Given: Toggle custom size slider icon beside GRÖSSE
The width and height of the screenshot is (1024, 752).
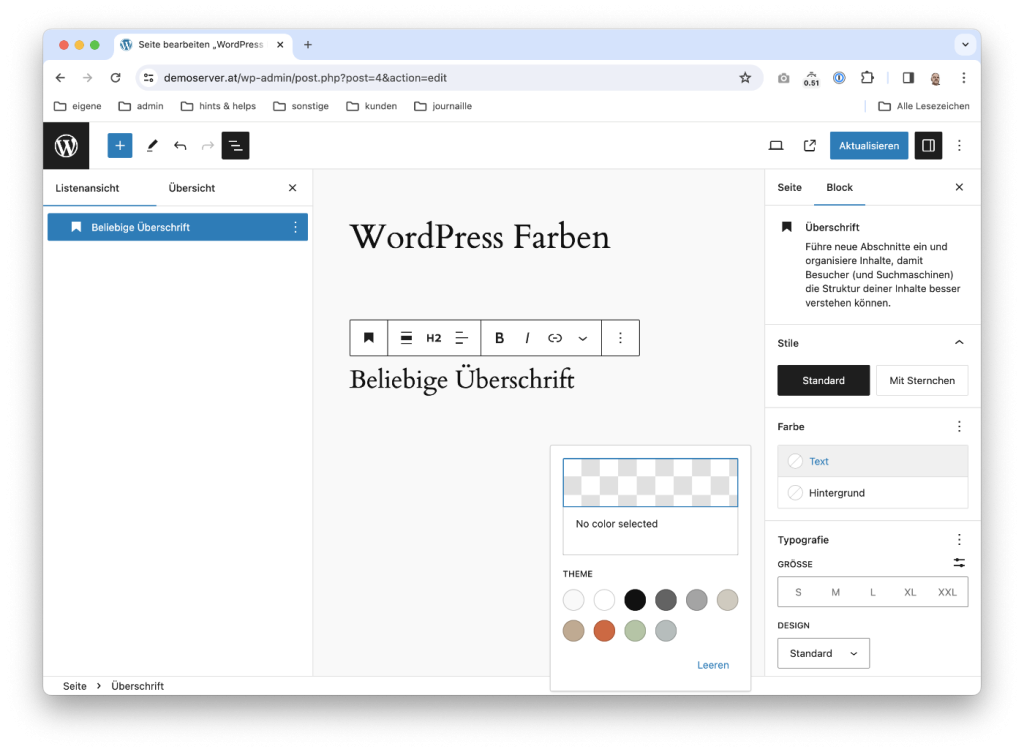Looking at the screenshot, I should [x=959, y=563].
